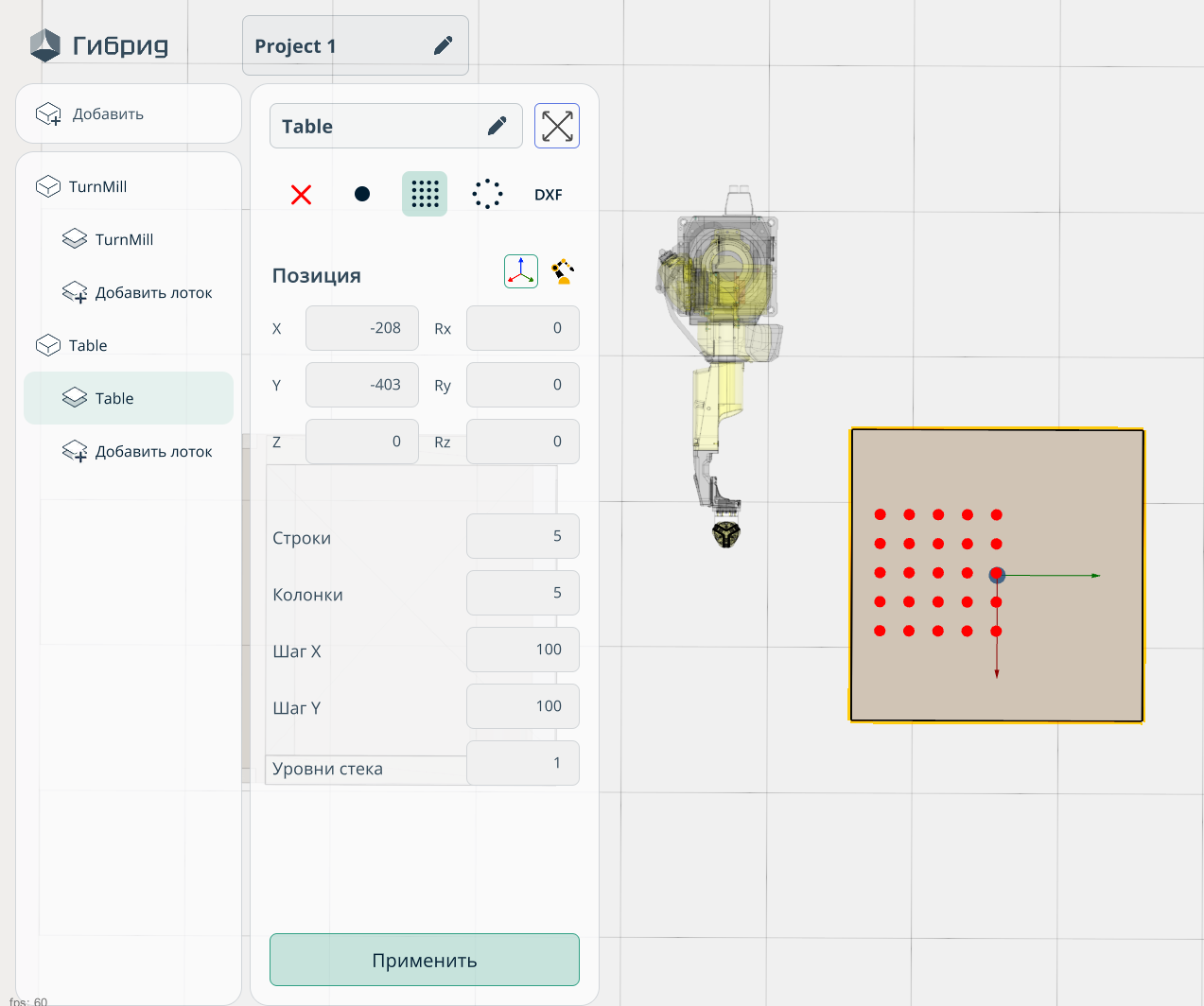1204x1006 pixels.
Task: Click the Шаг X input field
Action: click(x=522, y=650)
